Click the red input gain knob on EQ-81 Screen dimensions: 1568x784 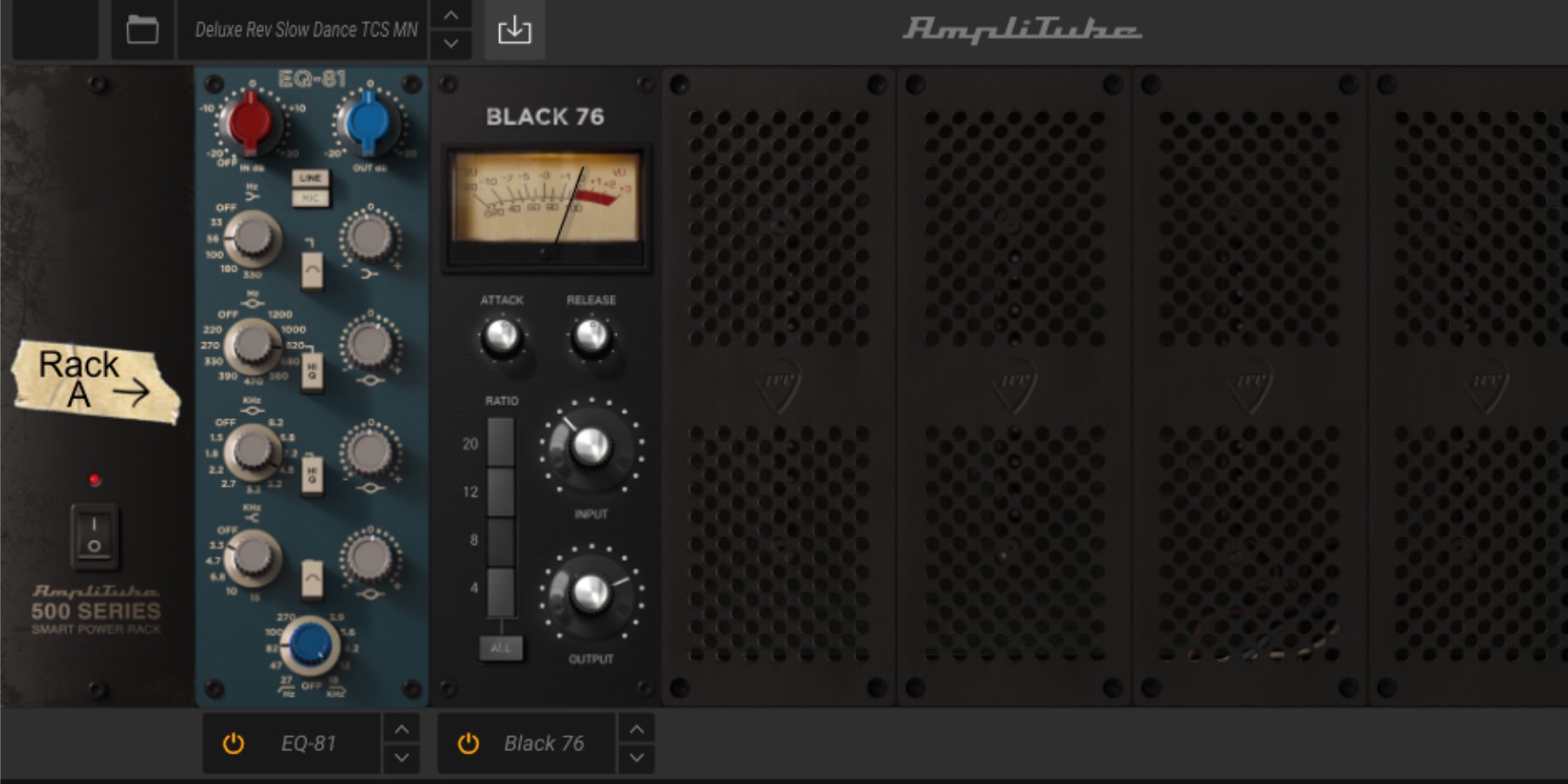point(250,123)
